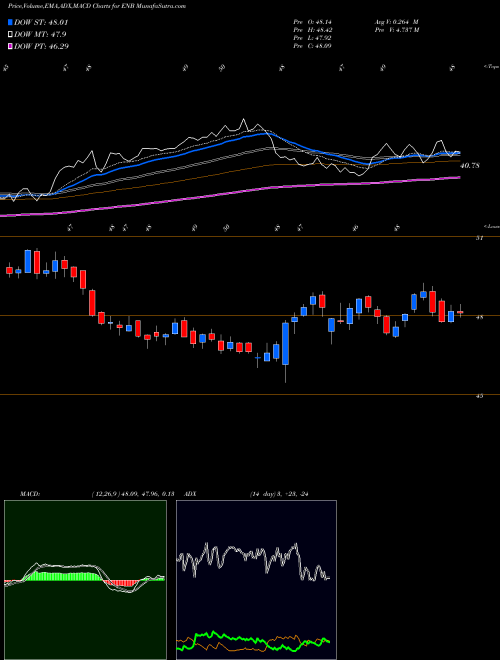Click the MACD panel title label

30,494
